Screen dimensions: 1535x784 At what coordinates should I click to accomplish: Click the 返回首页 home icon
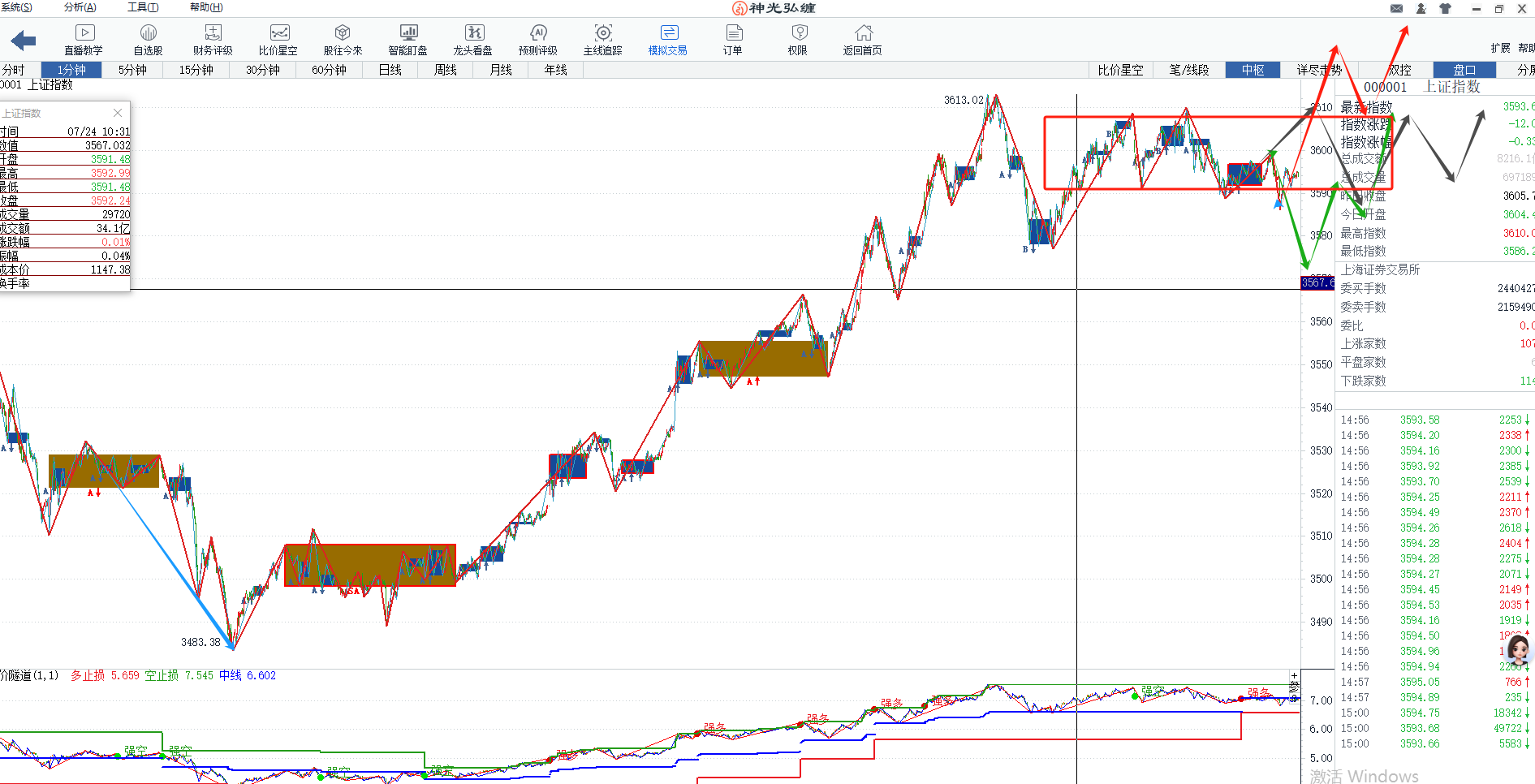[863, 39]
